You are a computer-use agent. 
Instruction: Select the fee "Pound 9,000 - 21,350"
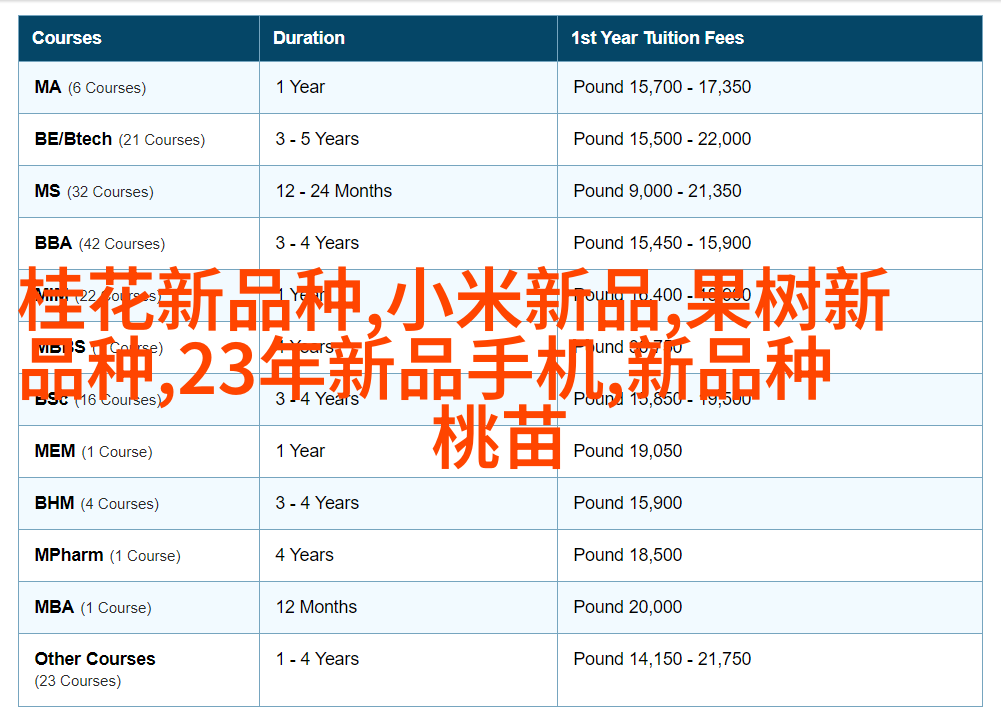pyautogui.click(x=658, y=191)
